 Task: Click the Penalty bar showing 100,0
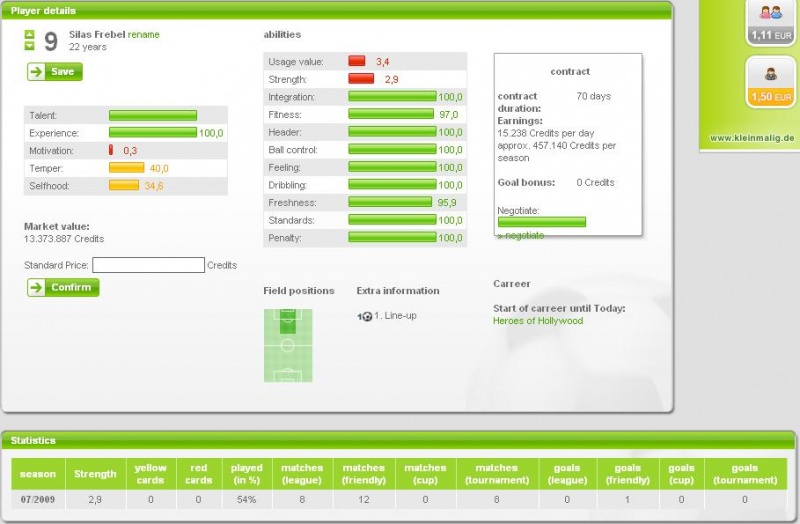tap(392, 237)
